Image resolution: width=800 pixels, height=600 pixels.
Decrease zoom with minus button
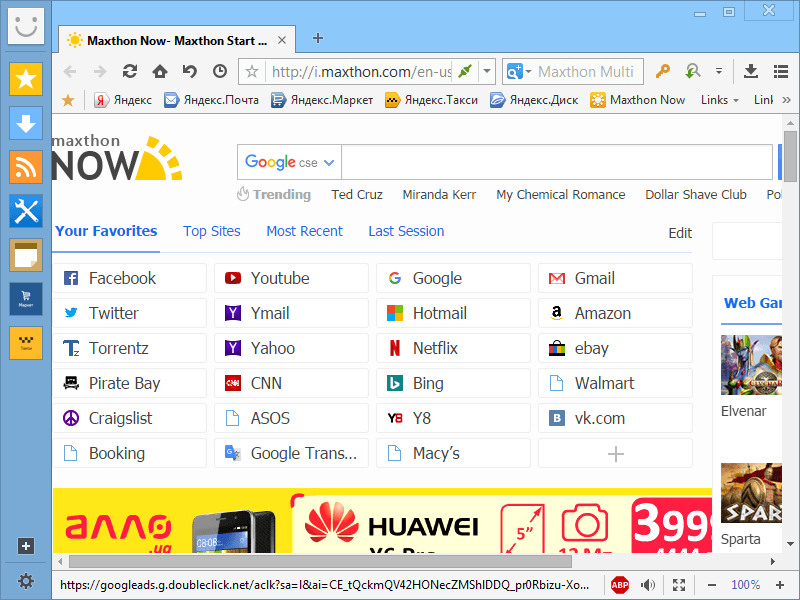712,585
